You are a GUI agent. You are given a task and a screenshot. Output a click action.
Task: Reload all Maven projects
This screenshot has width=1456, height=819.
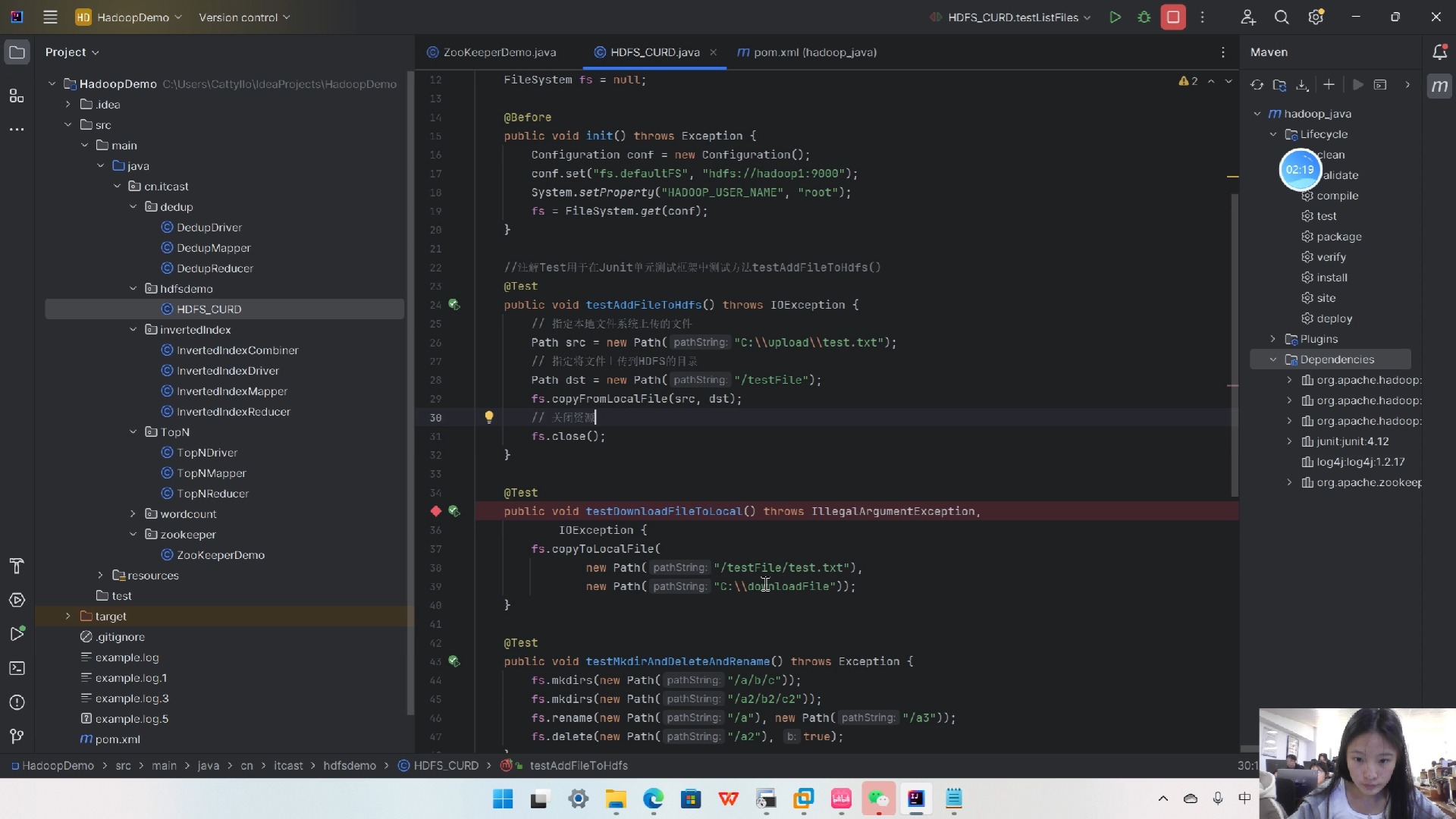tap(1257, 85)
